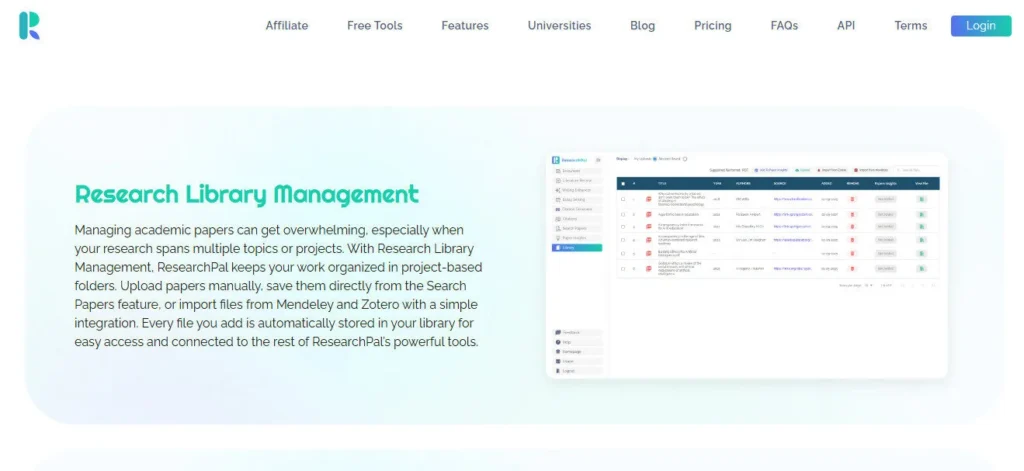Open the Terms nav link
The width and height of the screenshot is (1024, 471).
910,25
